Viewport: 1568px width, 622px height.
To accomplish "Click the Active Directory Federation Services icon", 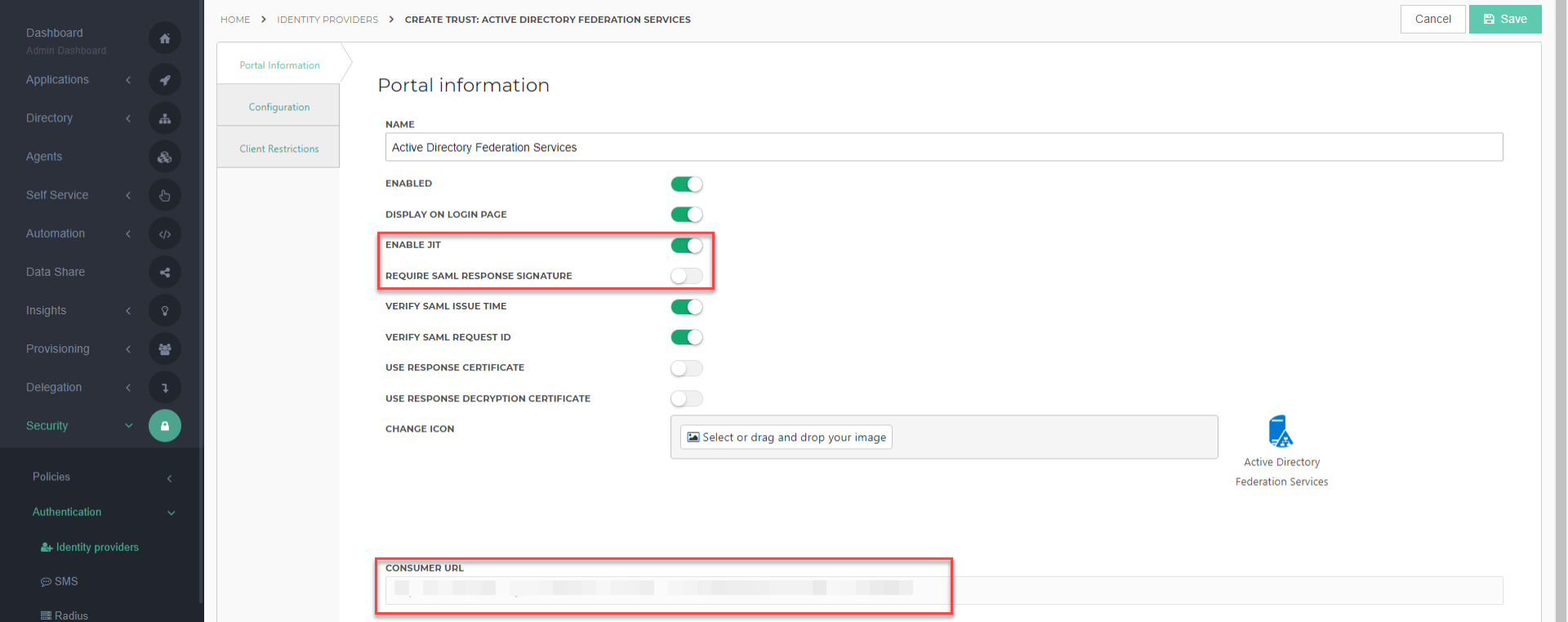I will coord(1281,431).
